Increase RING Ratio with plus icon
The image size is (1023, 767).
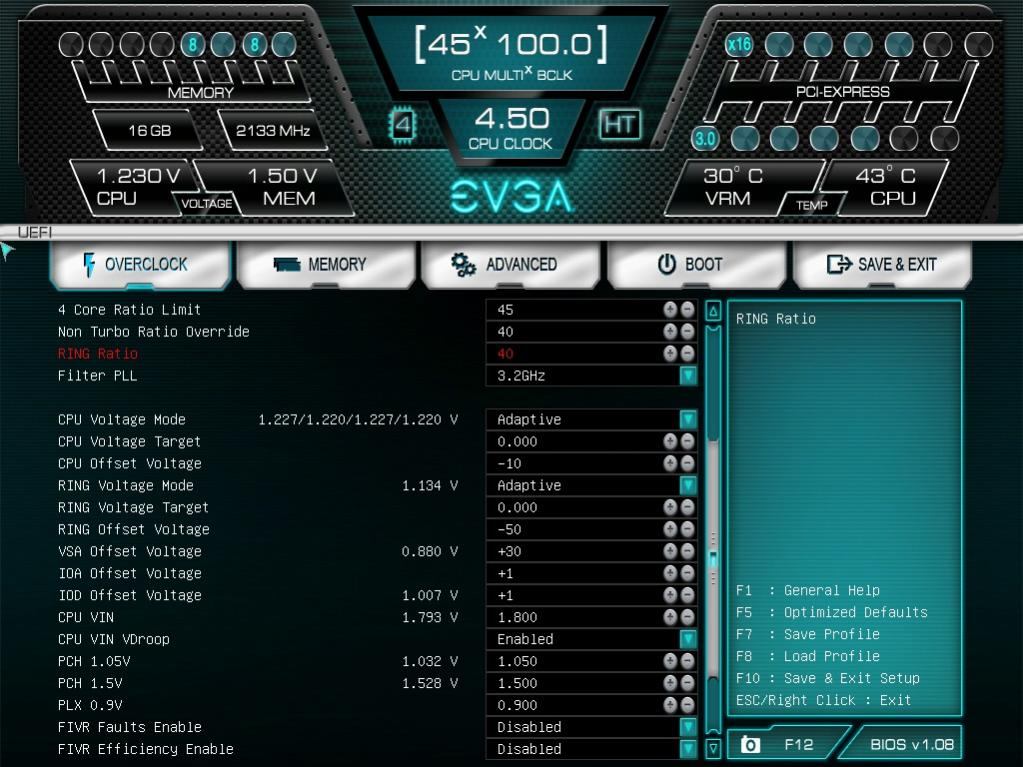pyautogui.click(x=670, y=353)
